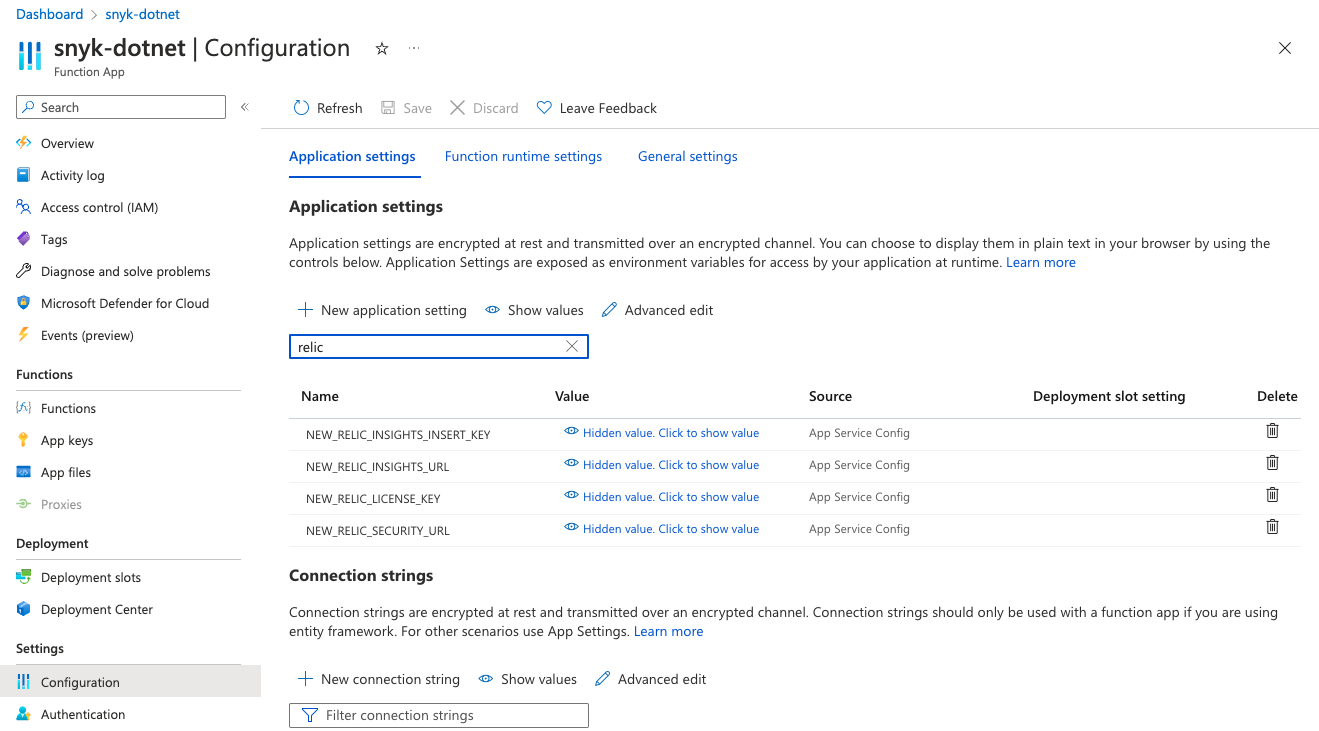Open the General settings tab
The height and width of the screenshot is (731, 1319).
(687, 156)
